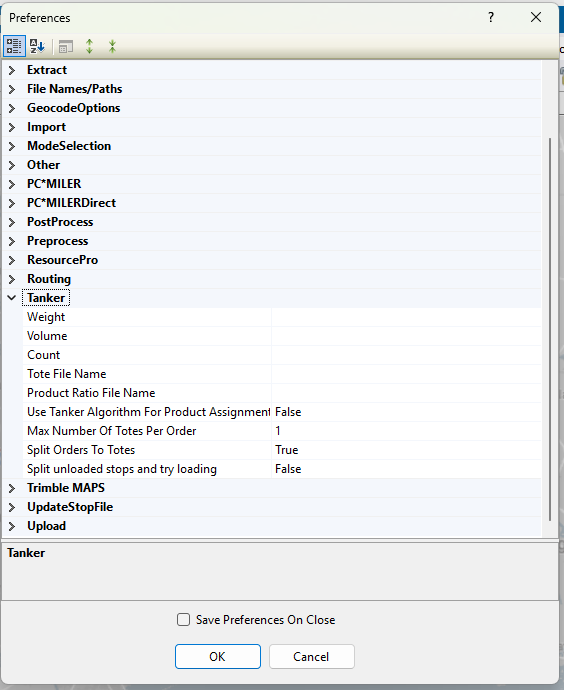Select the Volume property label
Image resolution: width=564 pixels, height=690 pixels.
[x=47, y=336]
